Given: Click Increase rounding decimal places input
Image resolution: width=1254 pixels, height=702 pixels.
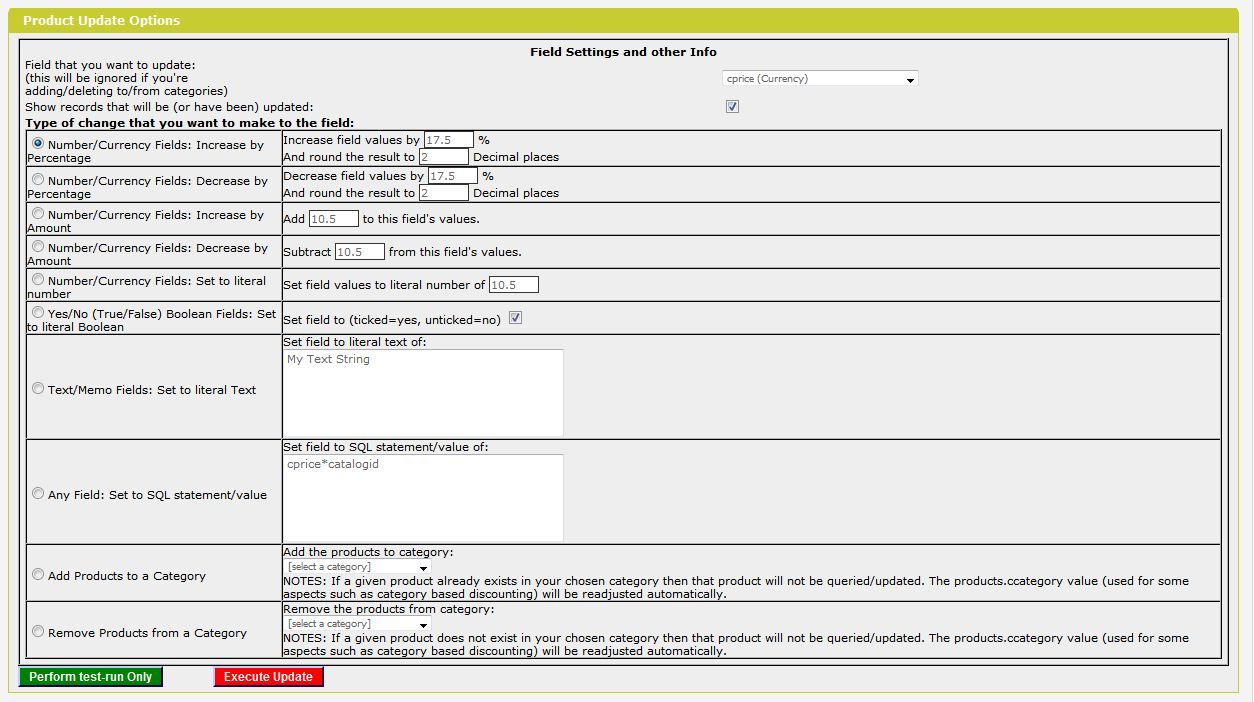Looking at the screenshot, I should click(x=444, y=156).
